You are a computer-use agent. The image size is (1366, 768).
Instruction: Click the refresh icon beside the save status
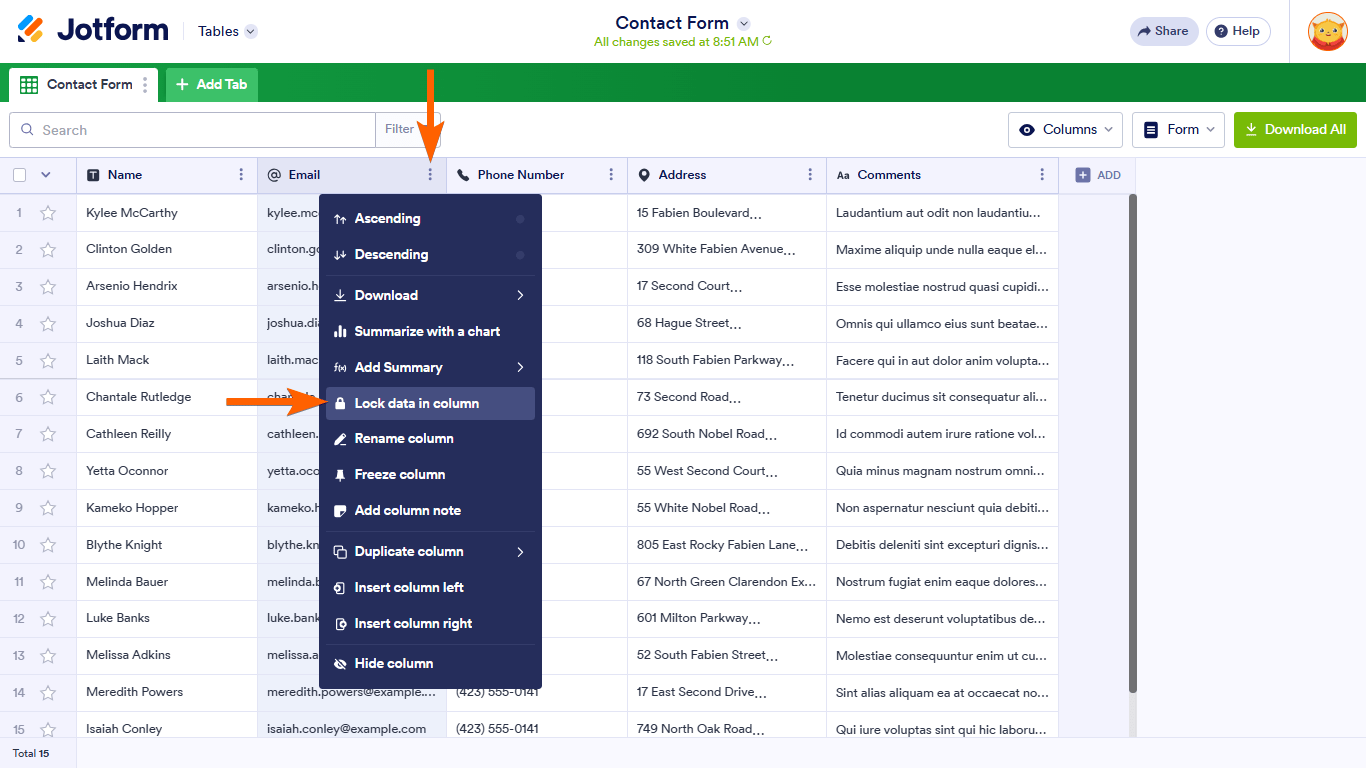click(x=766, y=42)
